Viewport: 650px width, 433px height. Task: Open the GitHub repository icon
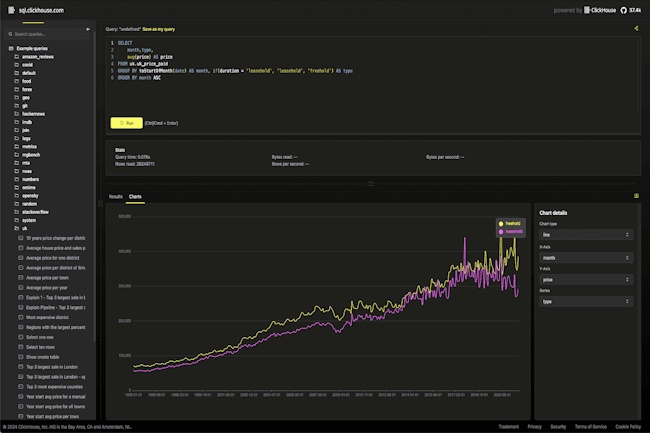(x=621, y=9)
